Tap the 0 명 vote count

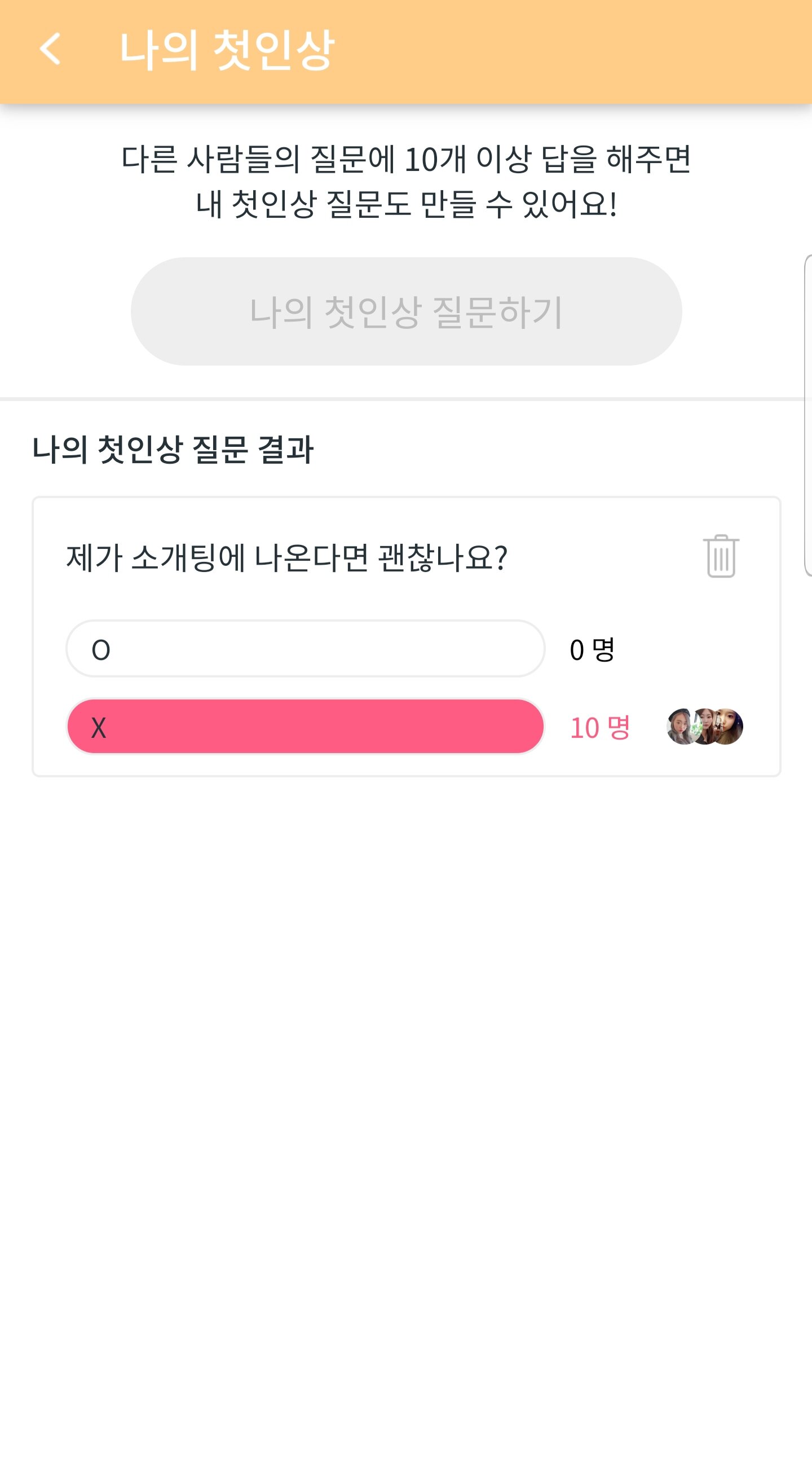click(592, 649)
